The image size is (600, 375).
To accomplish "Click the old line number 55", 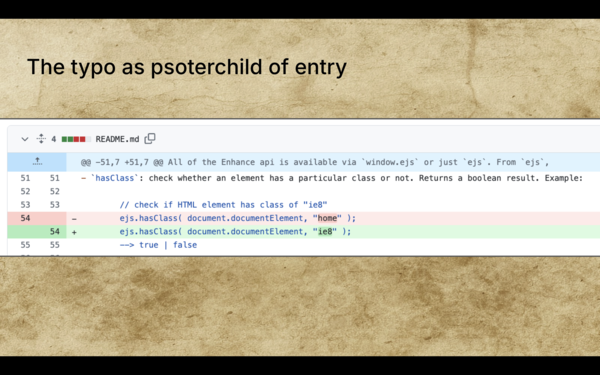I will (25, 245).
